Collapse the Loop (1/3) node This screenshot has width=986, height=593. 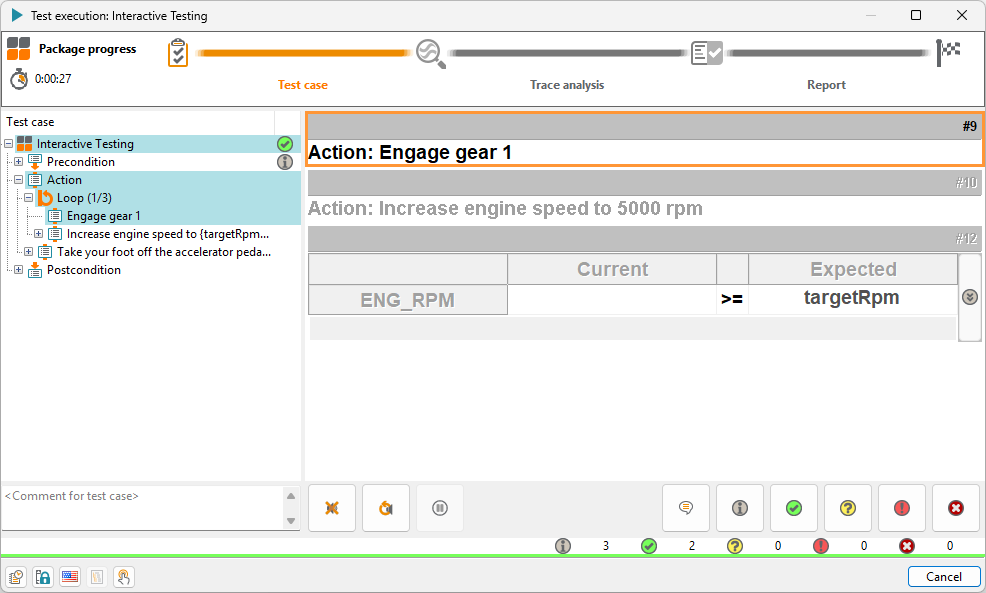coord(29,198)
